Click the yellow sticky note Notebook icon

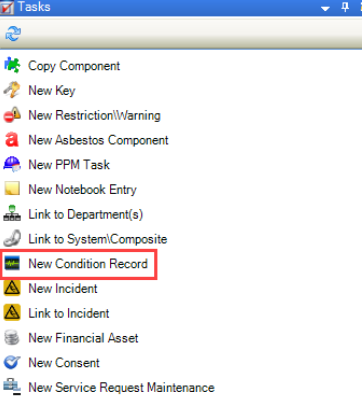(x=12, y=189)
